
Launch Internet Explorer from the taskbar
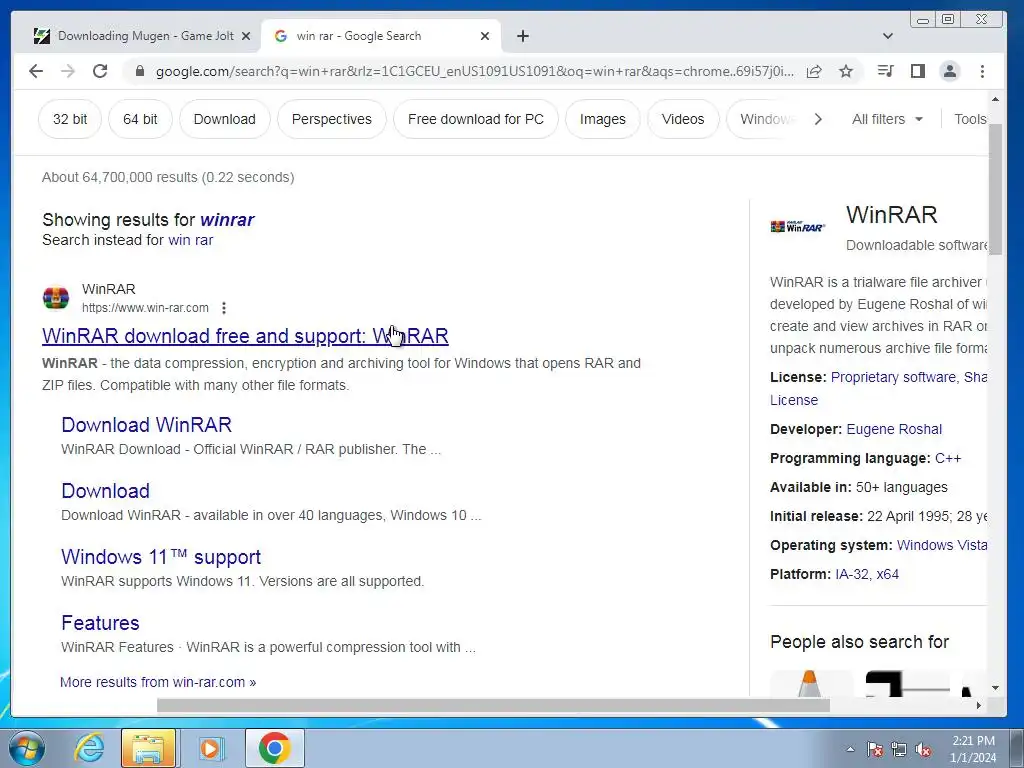click(89, 748)
